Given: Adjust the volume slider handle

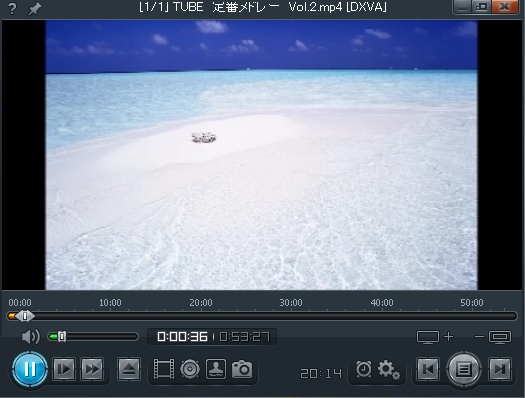Looking at the screenshot, I should click(62, 336).
